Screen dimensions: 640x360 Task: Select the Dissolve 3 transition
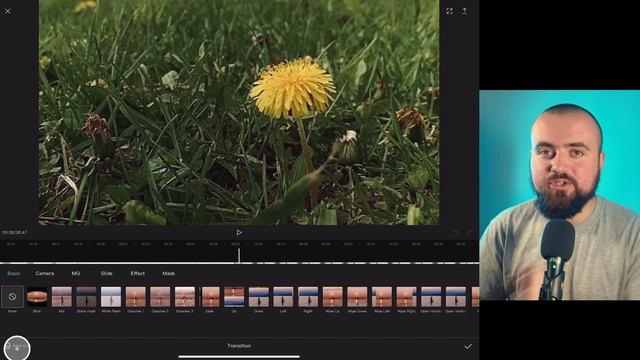(185, 297)
